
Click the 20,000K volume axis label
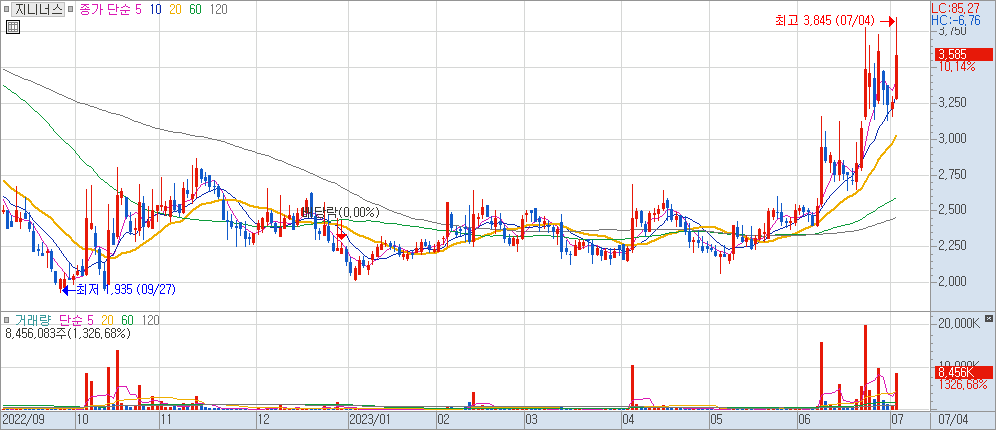959,323
